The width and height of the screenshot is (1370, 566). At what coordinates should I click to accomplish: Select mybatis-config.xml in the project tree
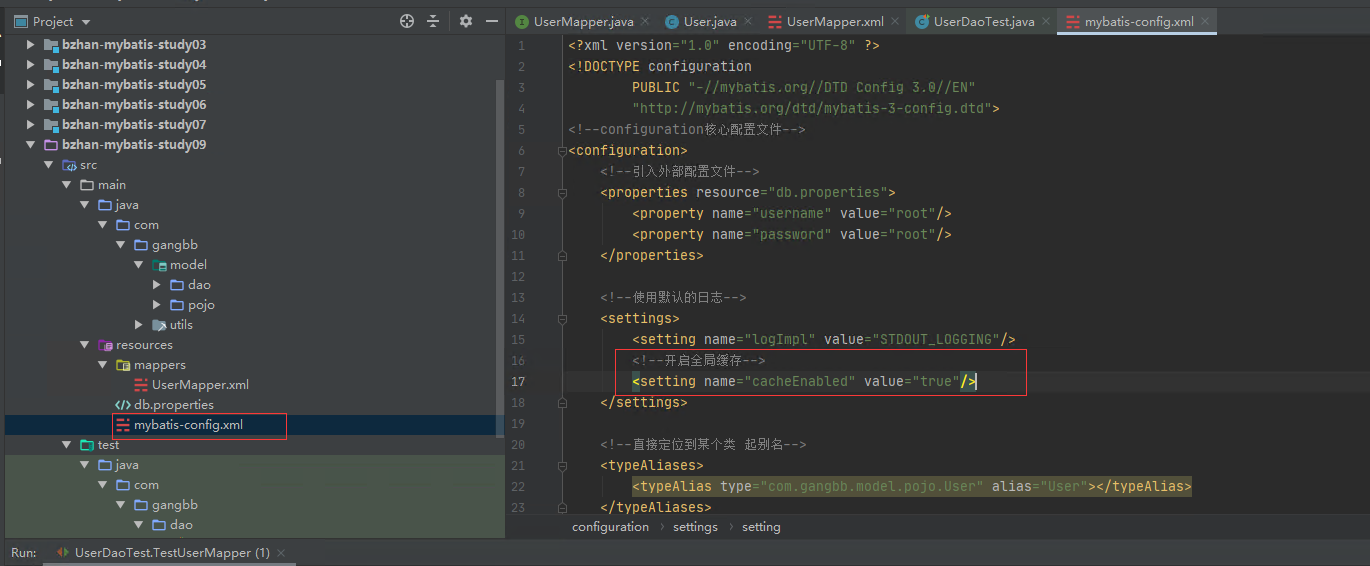[x=188, y=425]
